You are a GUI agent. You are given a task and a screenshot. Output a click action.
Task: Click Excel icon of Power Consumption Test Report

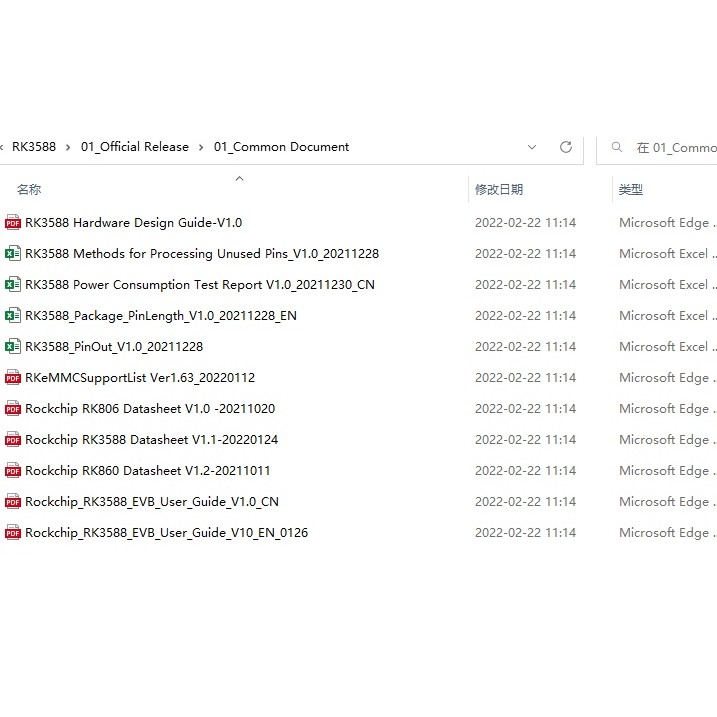tap(13, 285)
